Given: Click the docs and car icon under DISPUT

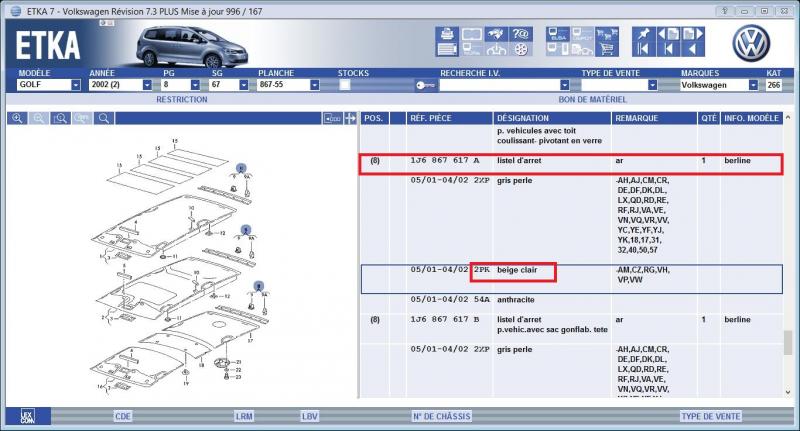Looking at the screenshot, I should point(582,49).
